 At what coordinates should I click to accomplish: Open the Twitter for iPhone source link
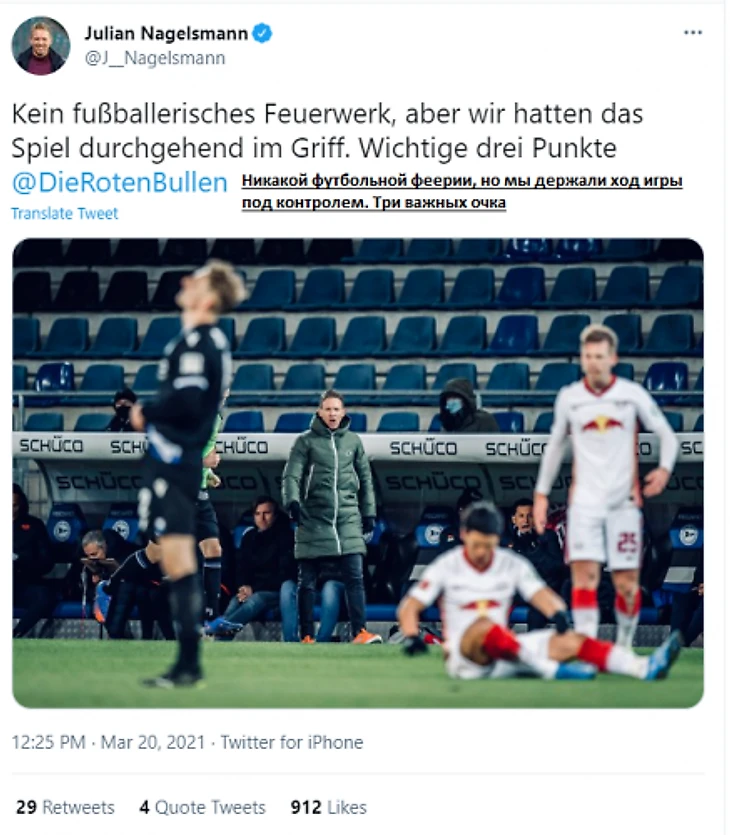292,742
